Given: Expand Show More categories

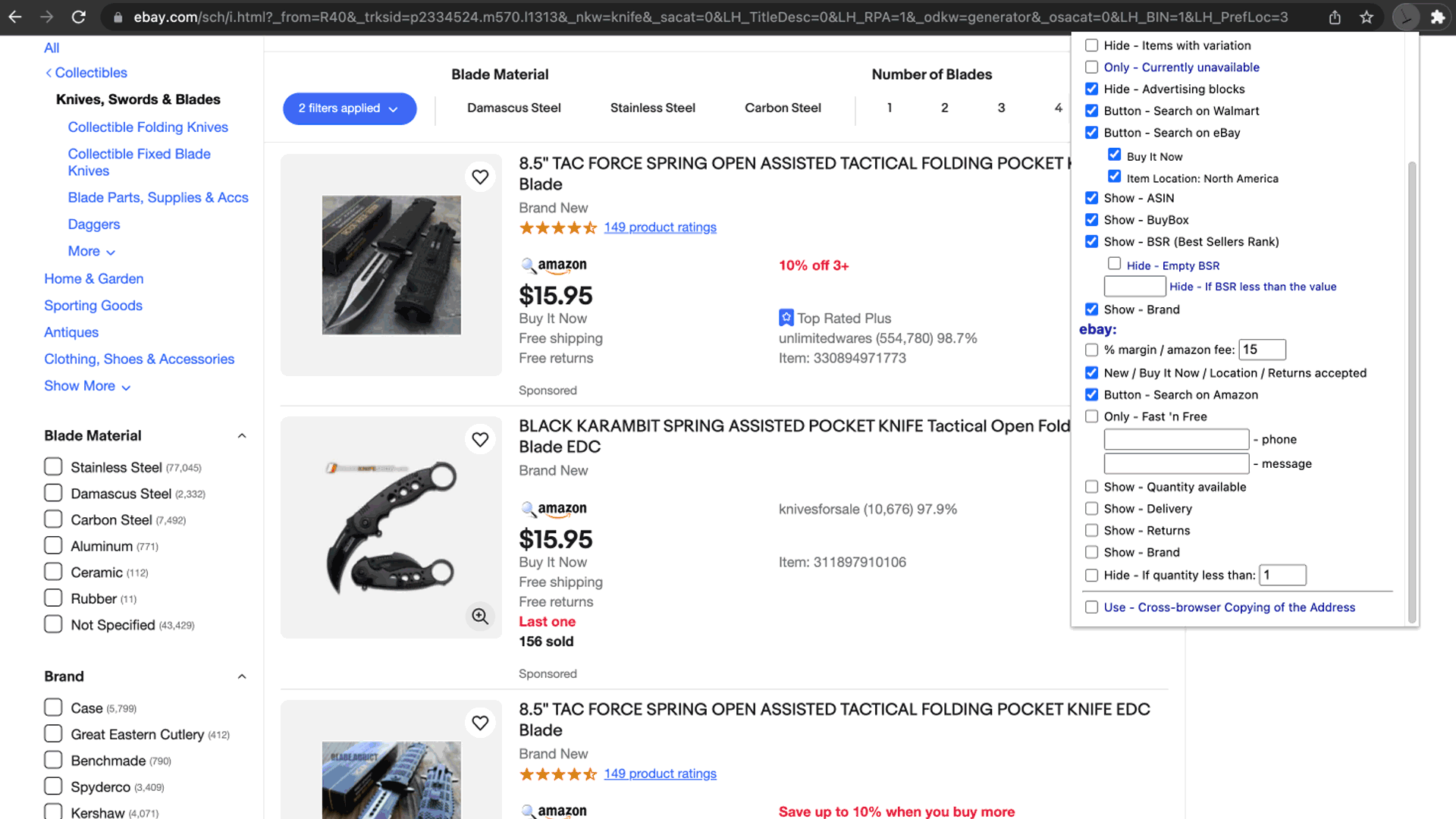Looking at the screenshot, I should click(x=87, y=386).
